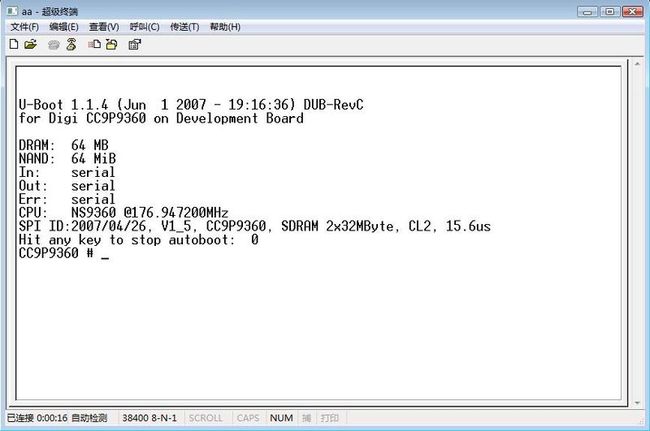
Task: Open the 传送(T) menu
Action: click(184, 27)
